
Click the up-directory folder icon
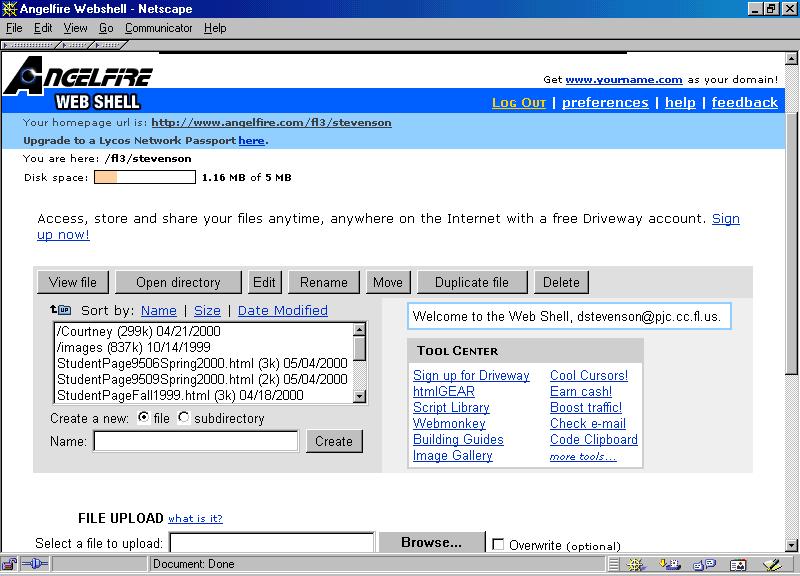[x=60, y=310]
